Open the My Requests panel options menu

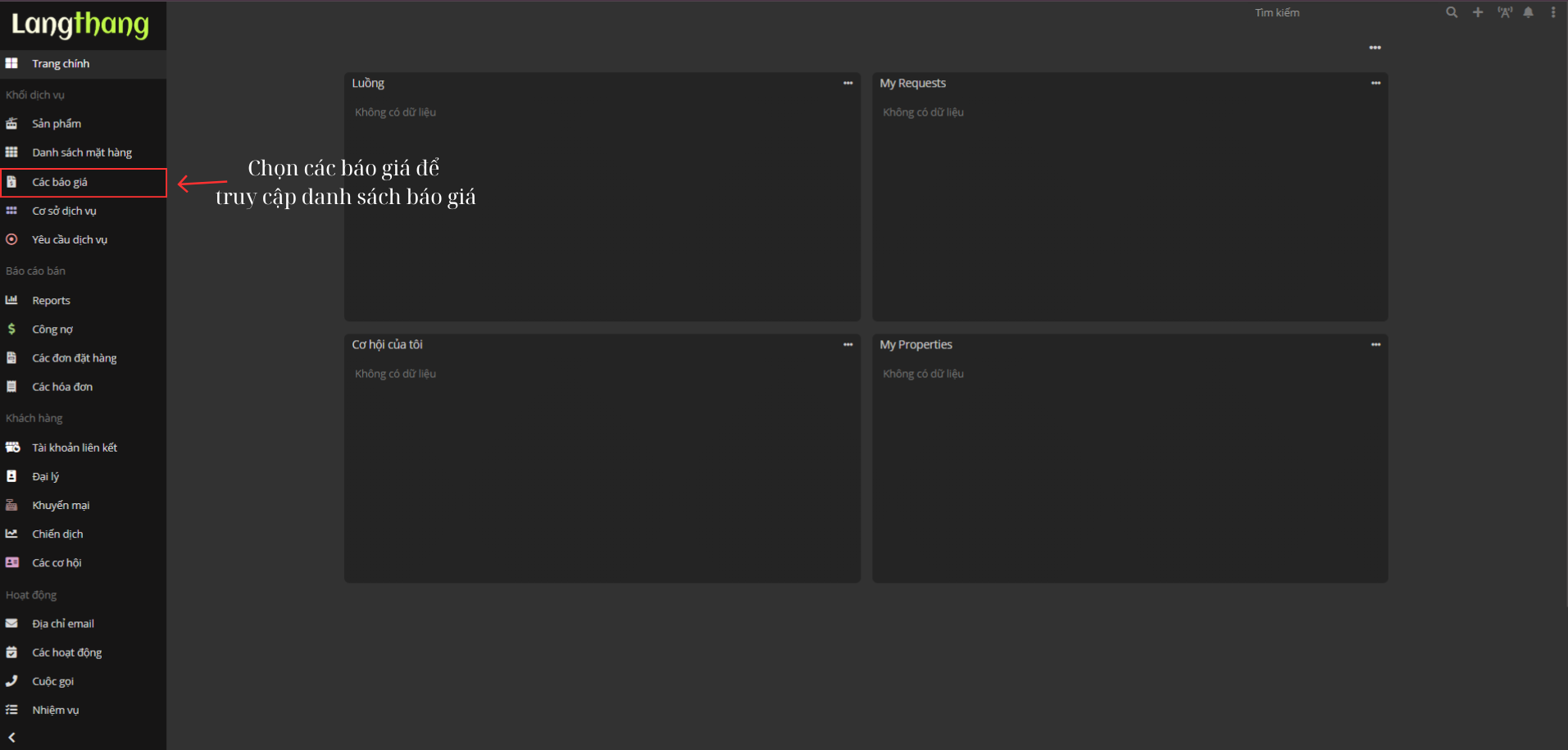(x=1375, y=83)
